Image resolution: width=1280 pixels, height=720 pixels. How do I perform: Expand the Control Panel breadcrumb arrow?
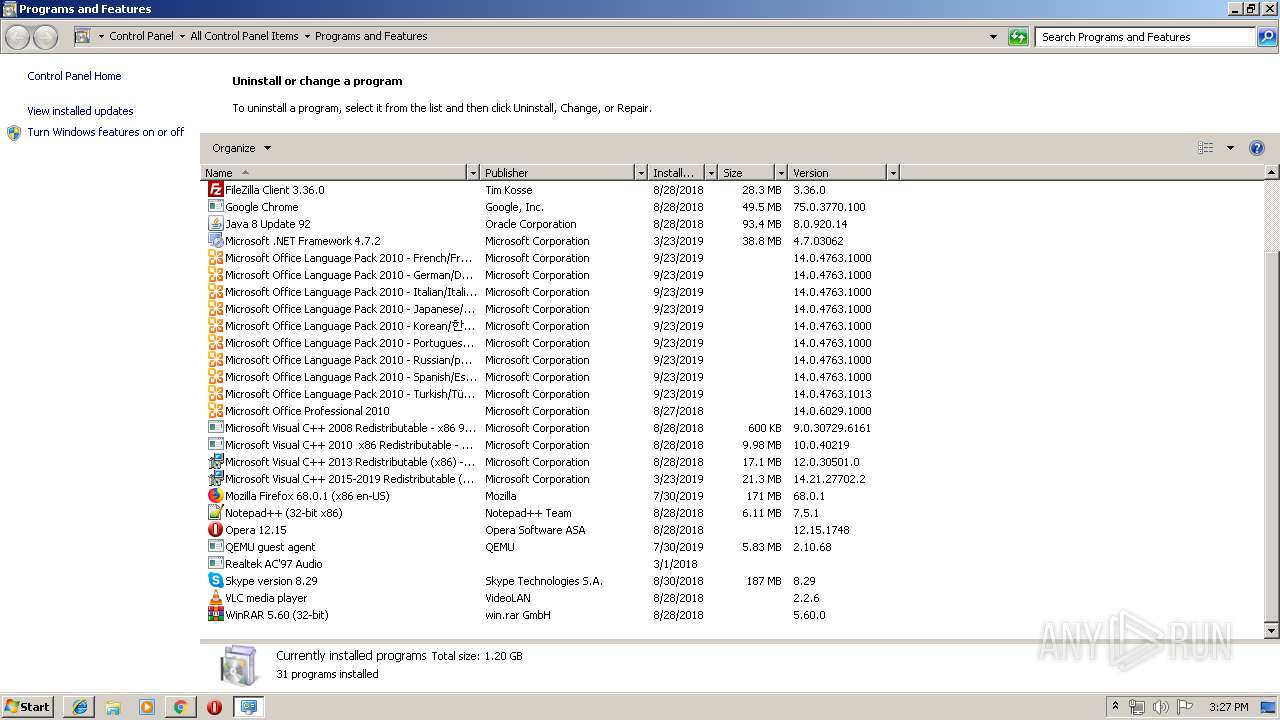click(182, 37)
